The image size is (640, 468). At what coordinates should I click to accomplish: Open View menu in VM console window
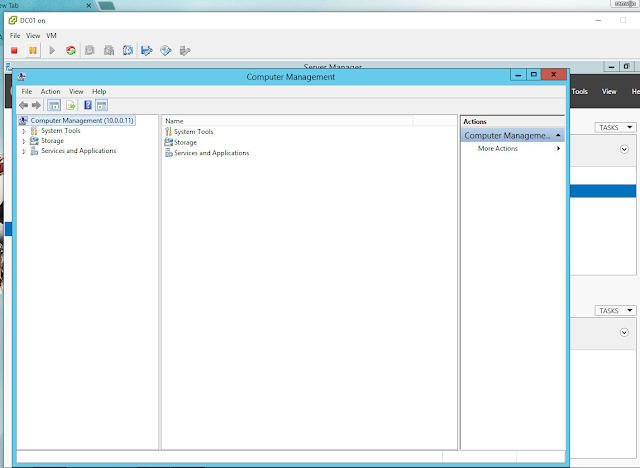33,35
